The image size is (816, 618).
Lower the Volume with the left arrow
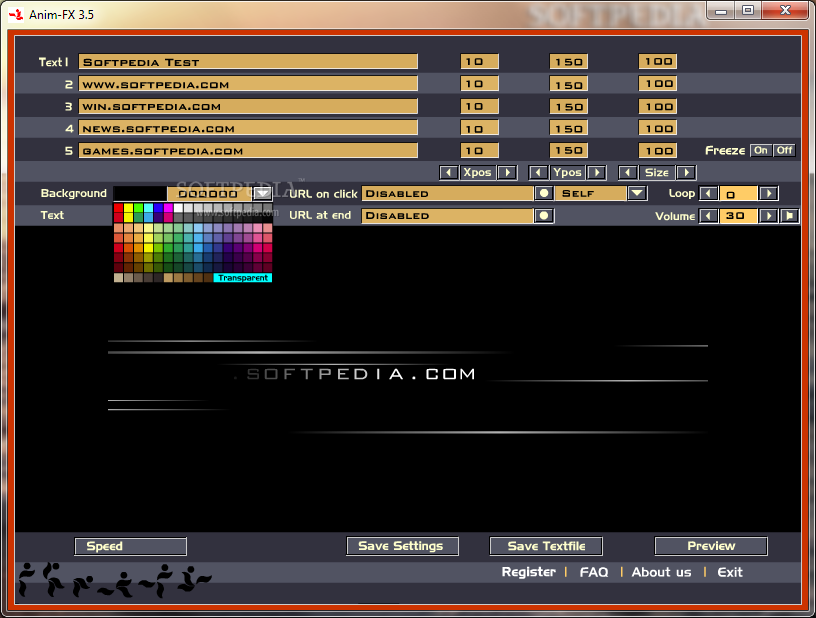pos(708,215)
